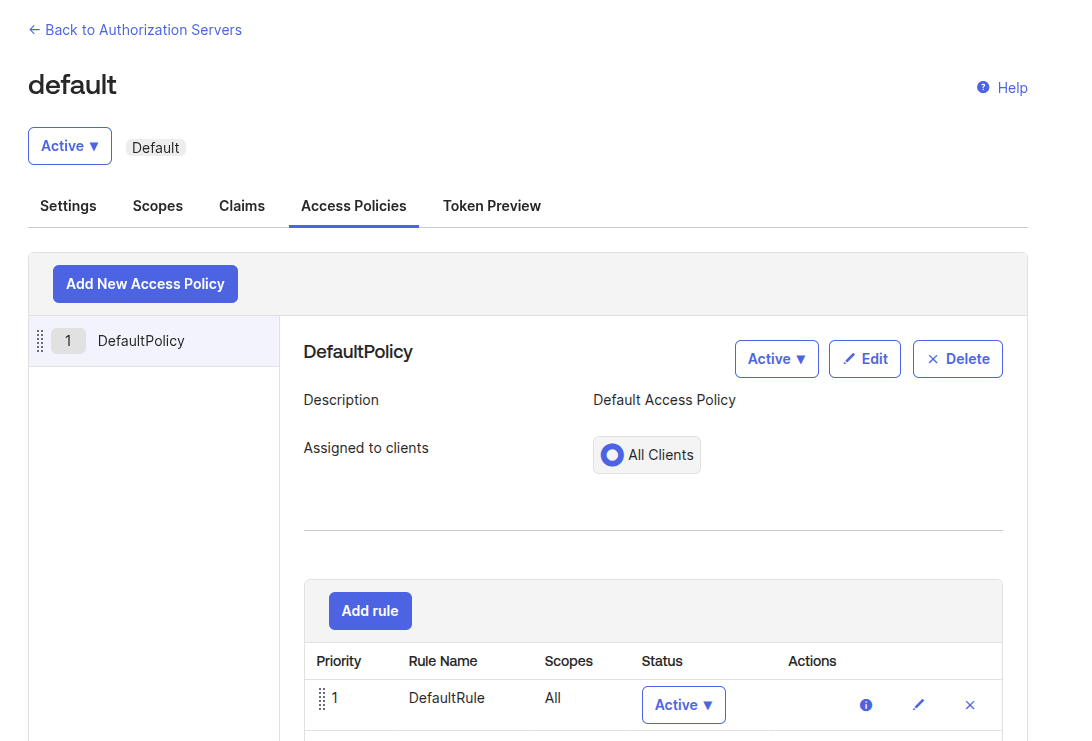The height and width of the screenshot is (741, 1092).
Task: Click the Delete policy button
Action: pyautogui.click(x=957, y=359)
